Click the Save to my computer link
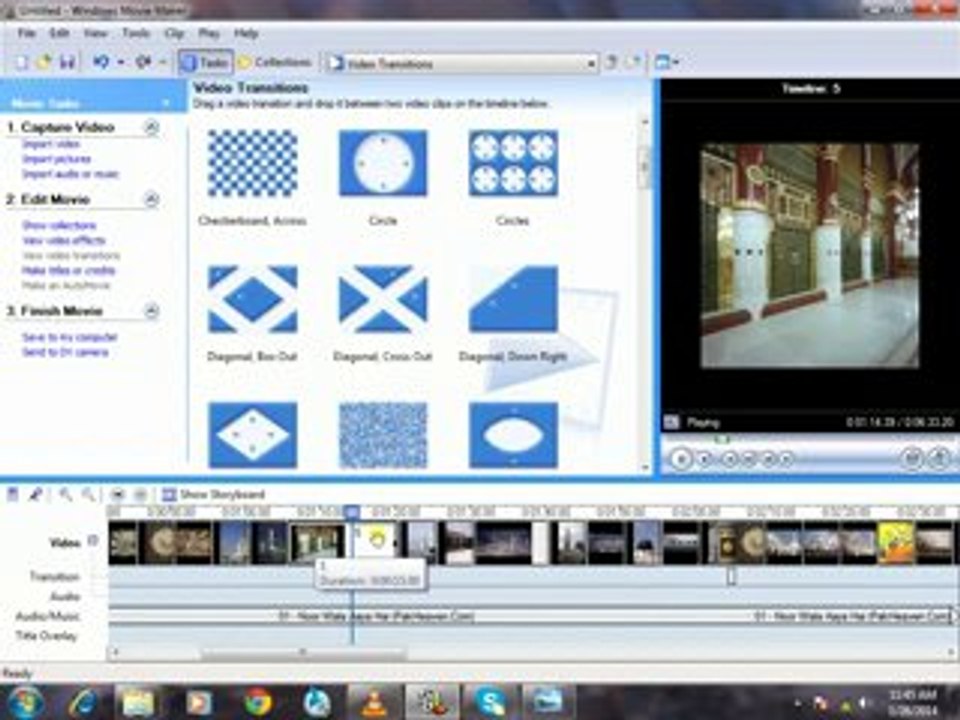 pos(70,337)
